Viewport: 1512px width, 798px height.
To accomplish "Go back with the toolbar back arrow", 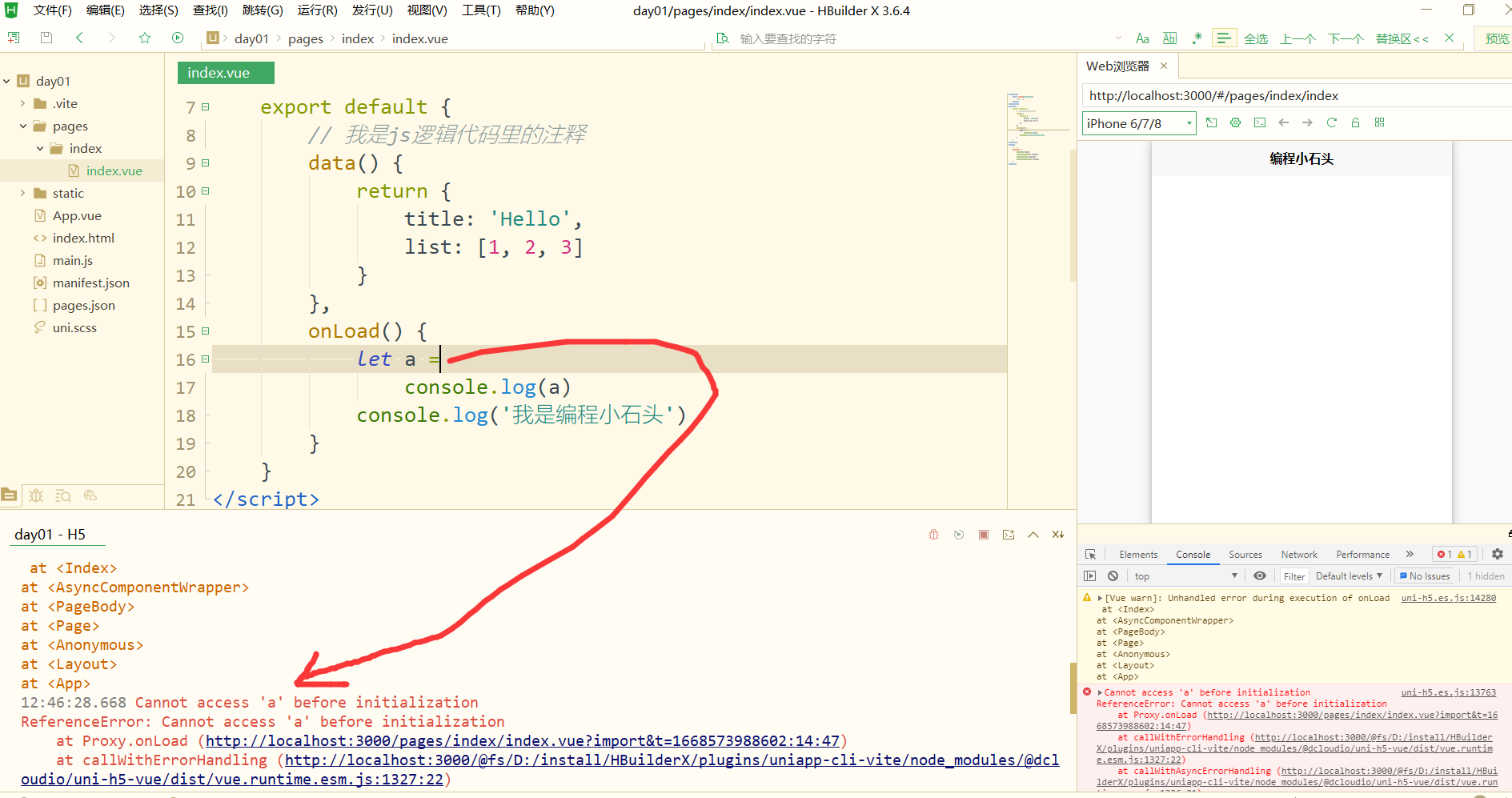I will tap(79, 38).
